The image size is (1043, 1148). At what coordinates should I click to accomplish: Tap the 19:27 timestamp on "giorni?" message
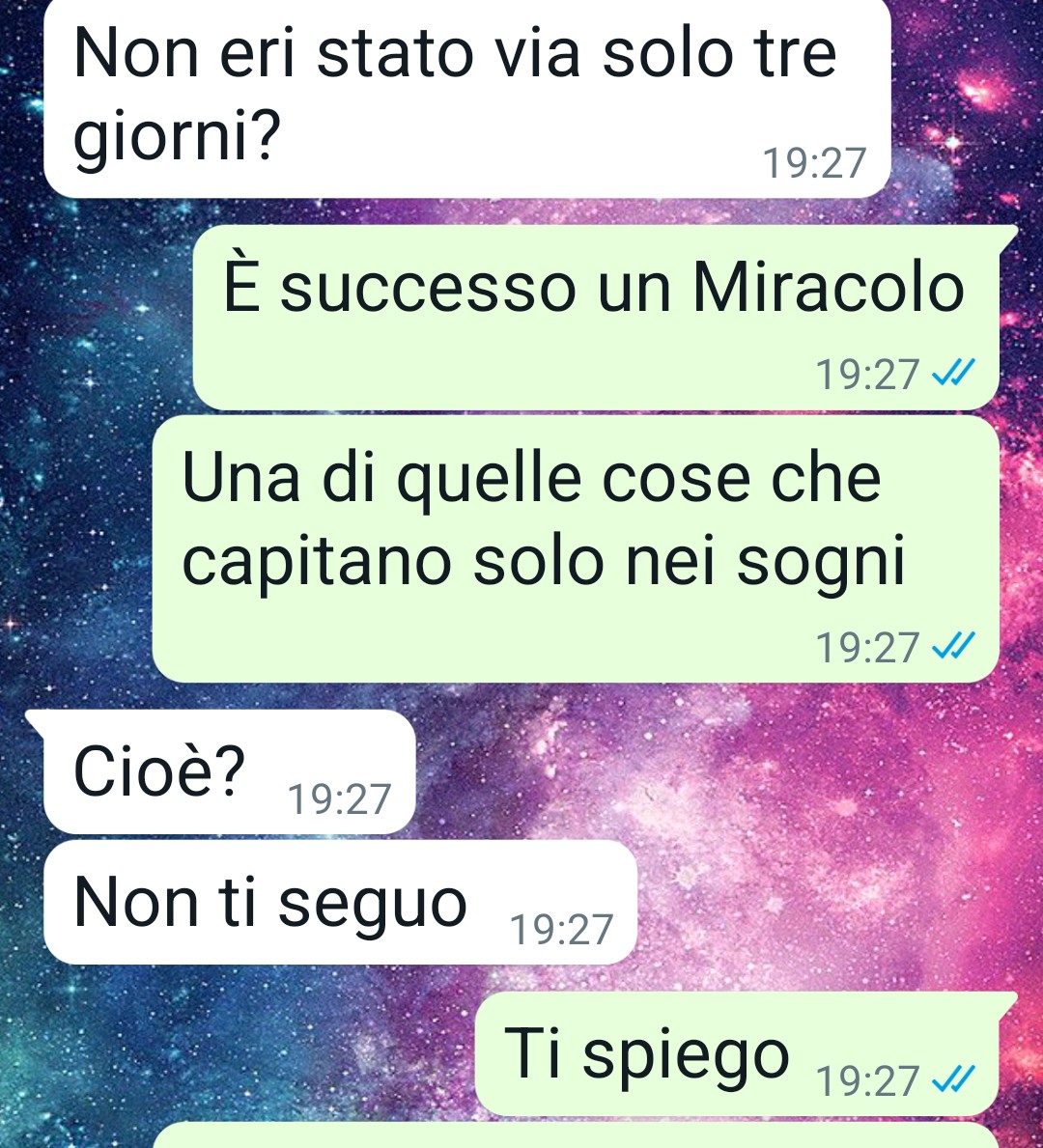(x=814, y=162)
